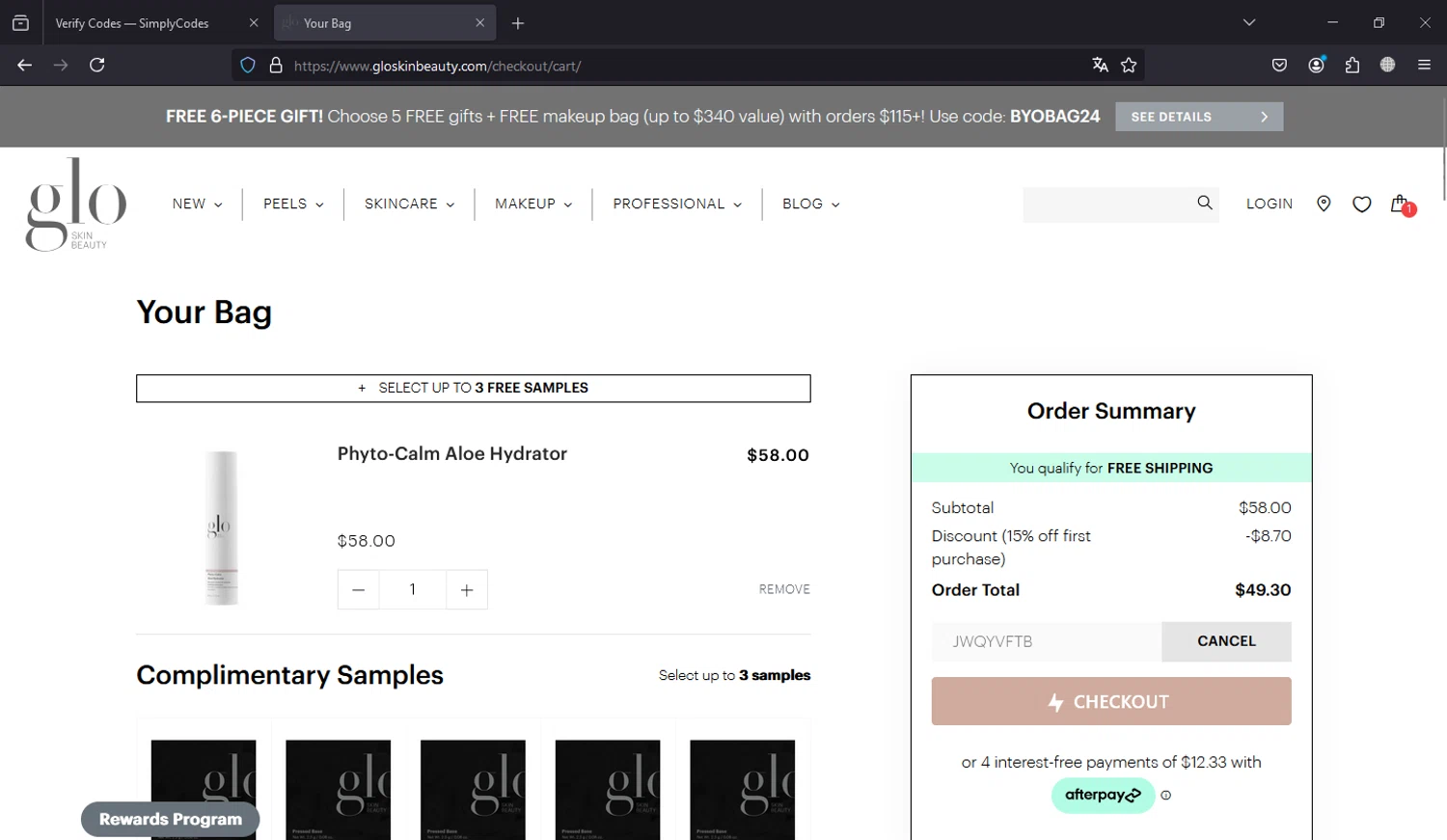This screenshot has height=840, width=1447.
Task: Decrease quantity with the minus button
Action: [x=359, y=590]
